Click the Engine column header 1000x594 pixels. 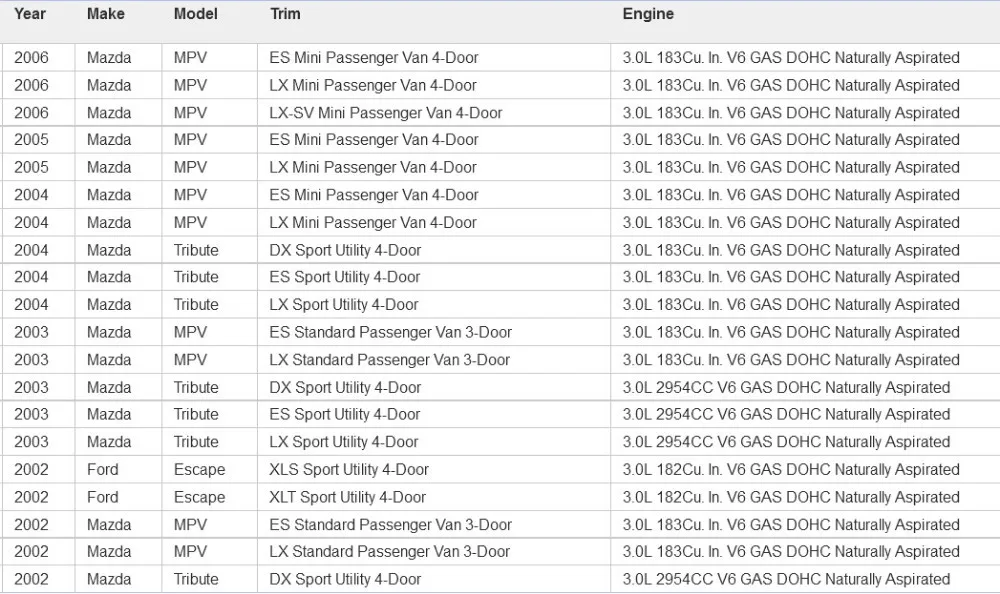tap(648, 14)
